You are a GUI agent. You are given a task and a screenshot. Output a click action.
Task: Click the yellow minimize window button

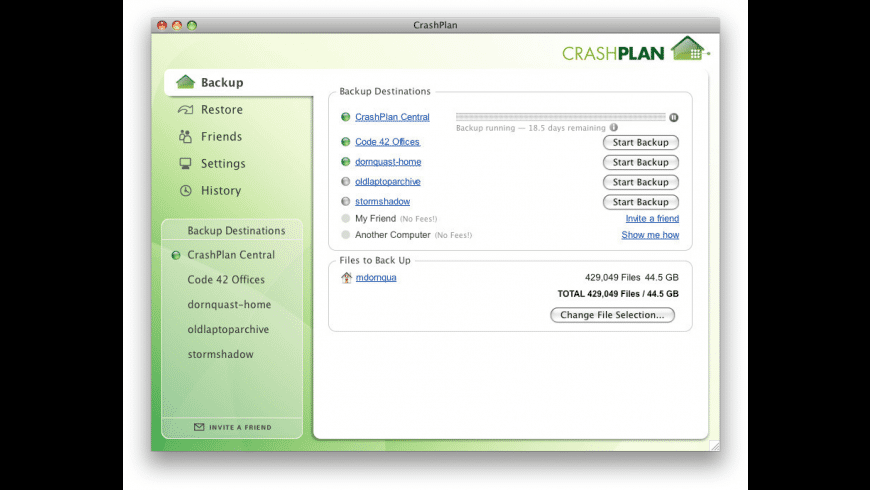(x=177, y=26)
